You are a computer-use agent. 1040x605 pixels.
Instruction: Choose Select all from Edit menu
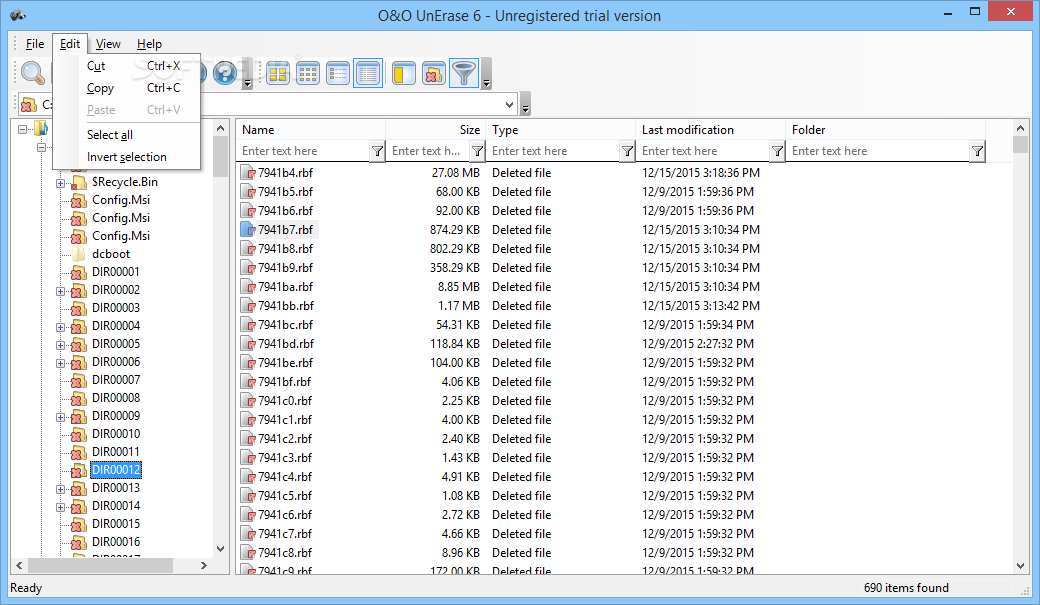point(127,135)
